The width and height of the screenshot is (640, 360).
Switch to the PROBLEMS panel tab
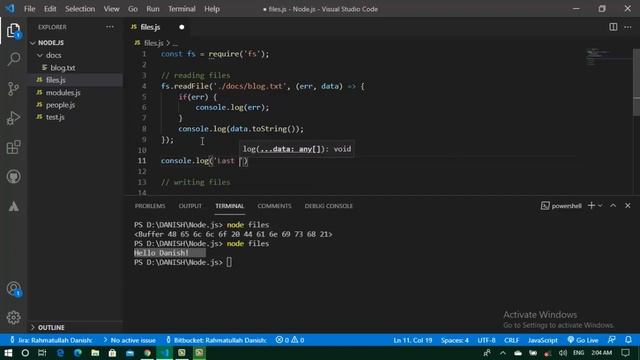tap(150, 206)
